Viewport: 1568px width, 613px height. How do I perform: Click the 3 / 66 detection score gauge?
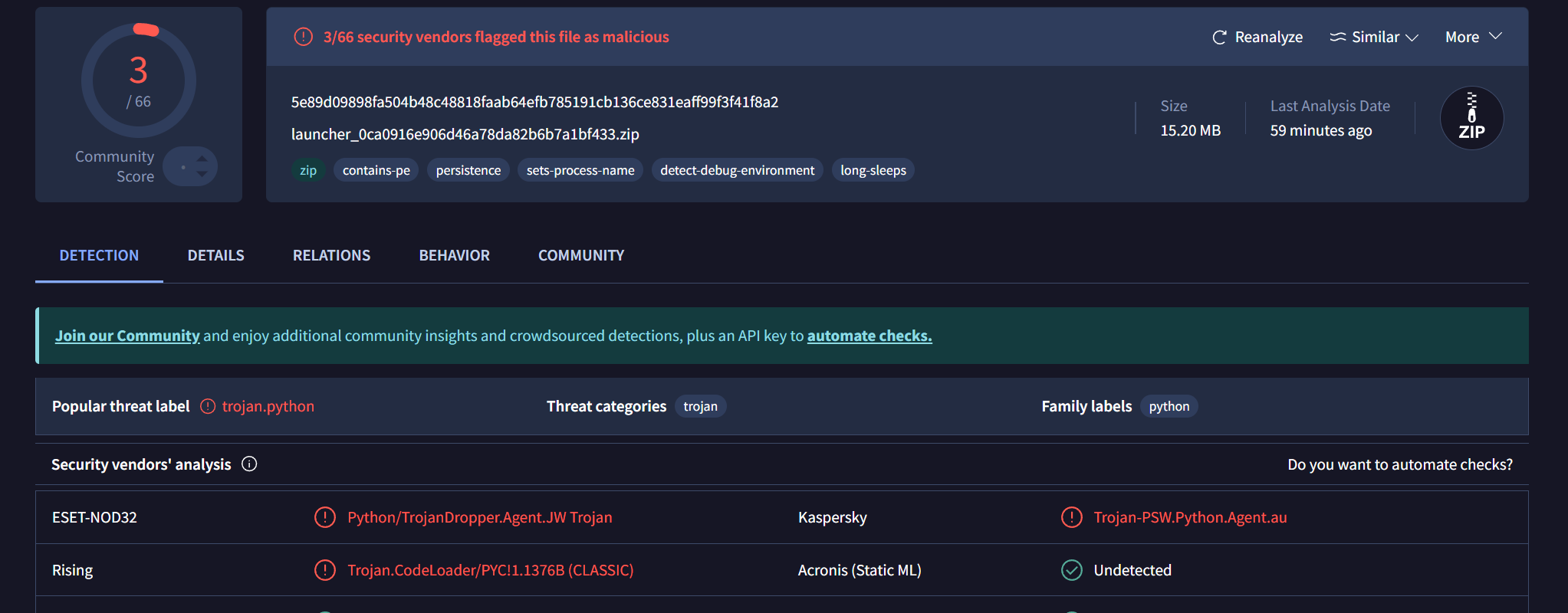139,80
